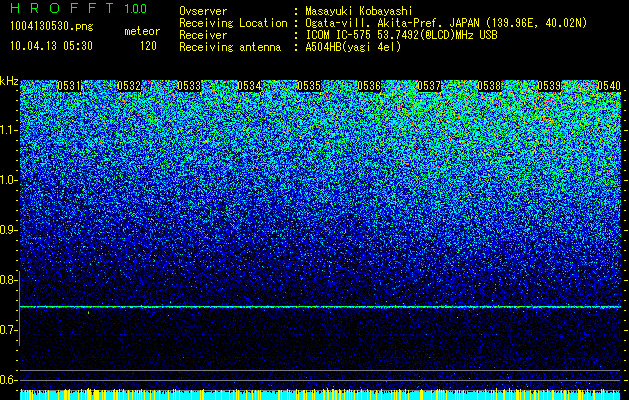Select the receiver ICOM IC-575 line
Viewport: 629px width, 400px height.
coord(401,35)
